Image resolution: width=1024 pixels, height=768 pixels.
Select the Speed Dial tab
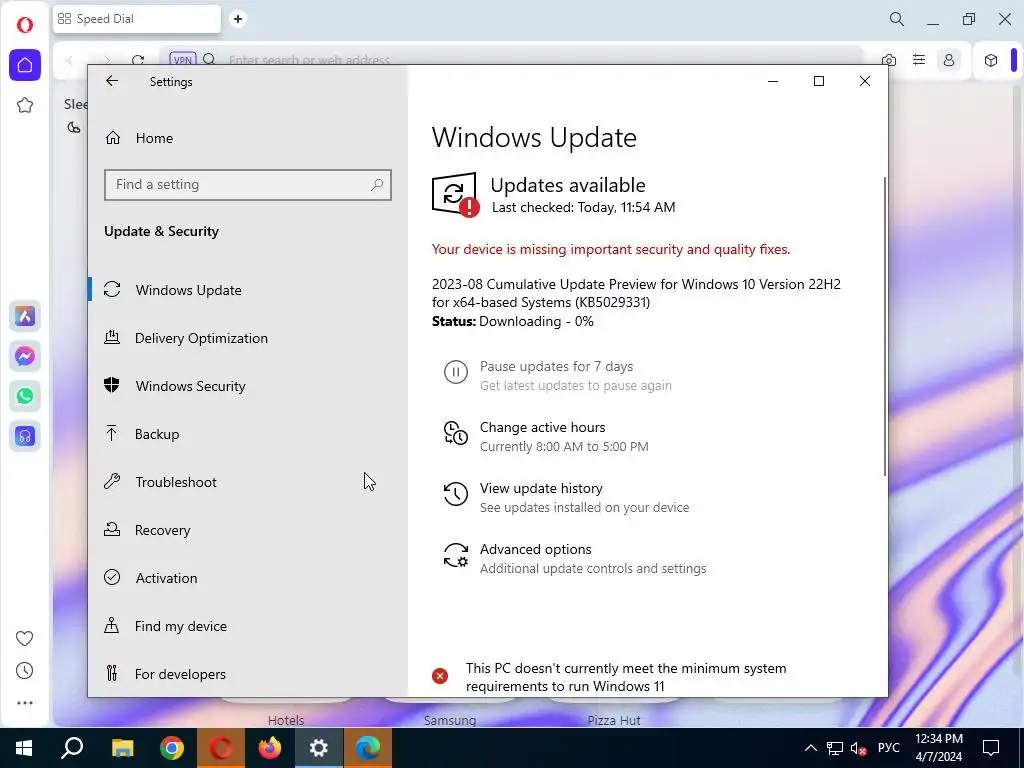tap(136, 19)
